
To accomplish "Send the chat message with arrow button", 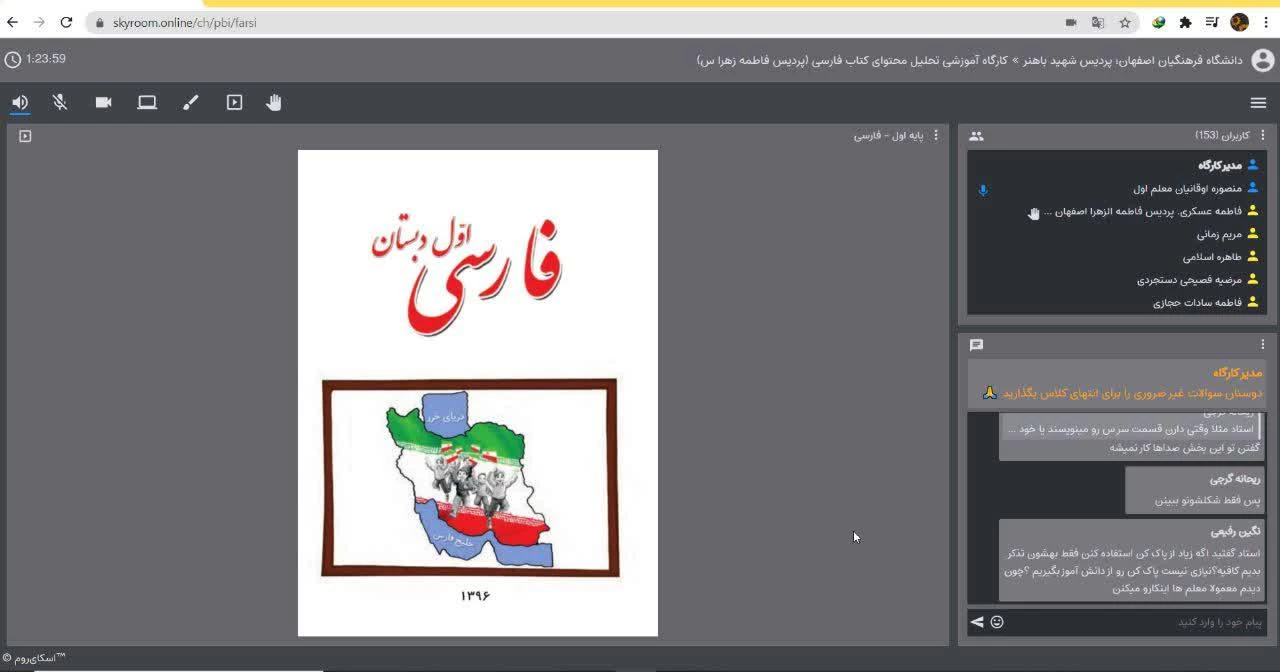I will 977,622.
